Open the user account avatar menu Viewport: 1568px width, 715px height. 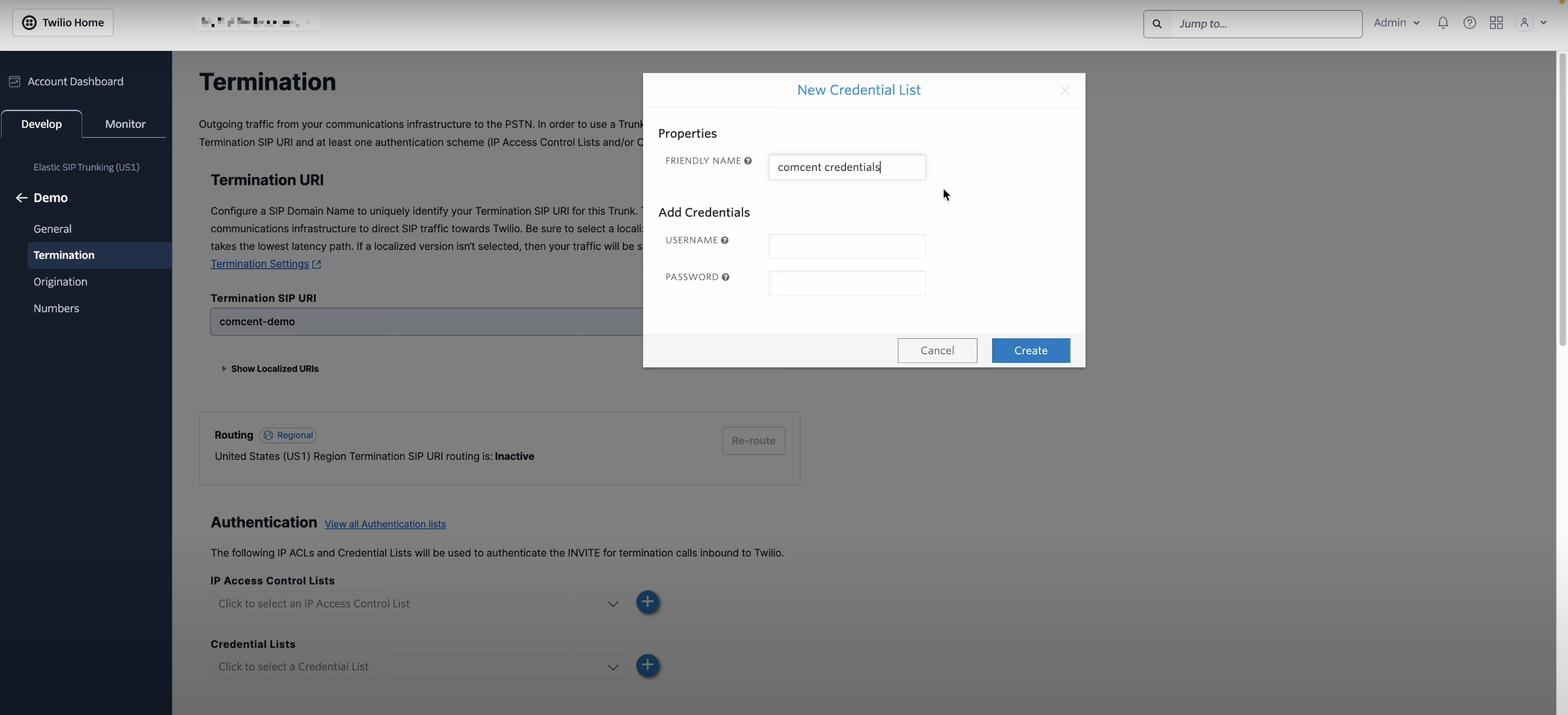pyautogui.click(x=1524, y=22)
